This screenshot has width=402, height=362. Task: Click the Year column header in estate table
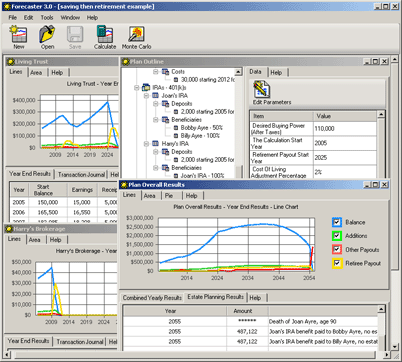174,311
